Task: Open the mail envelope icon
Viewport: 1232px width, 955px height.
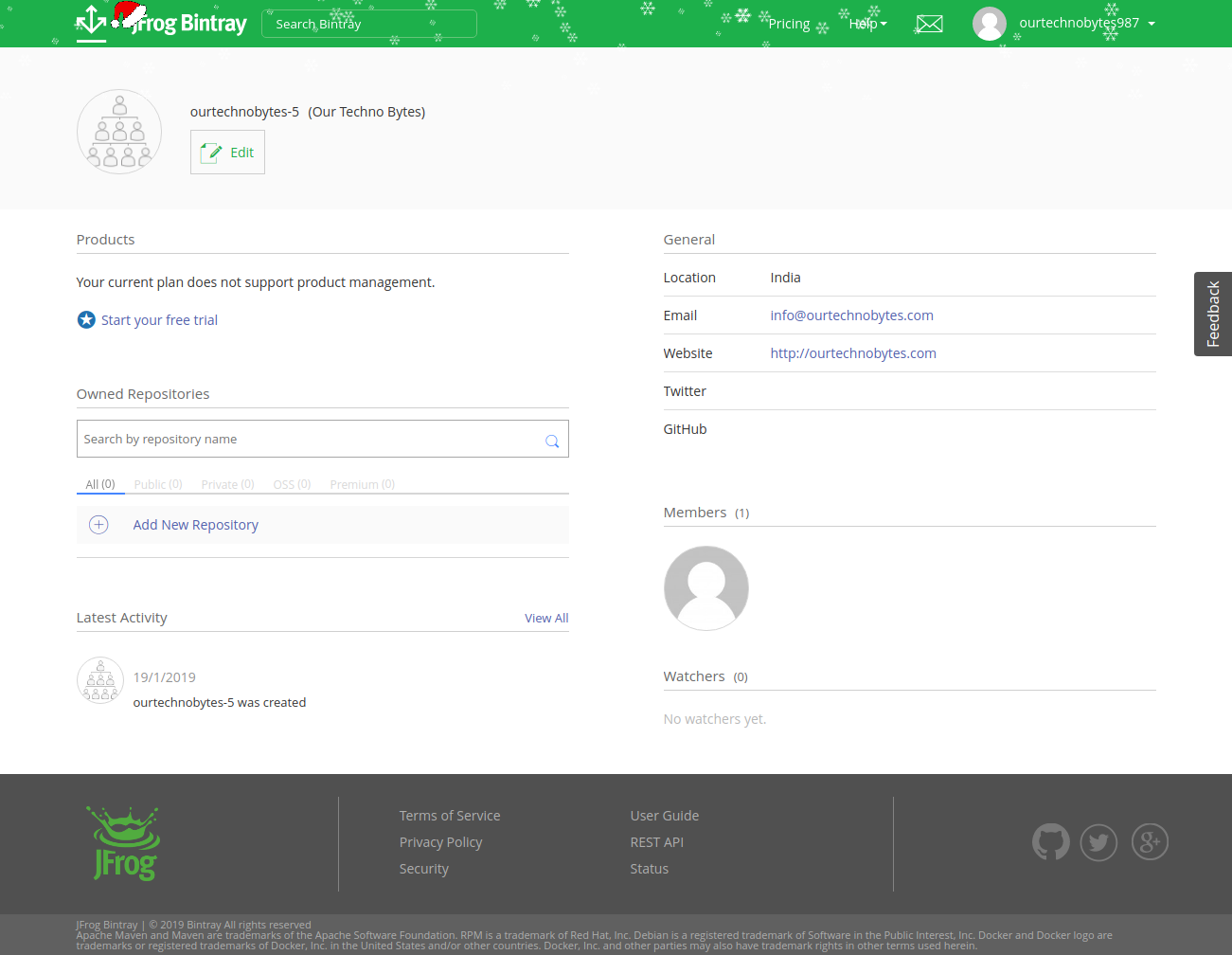Action: click(930, 24)
